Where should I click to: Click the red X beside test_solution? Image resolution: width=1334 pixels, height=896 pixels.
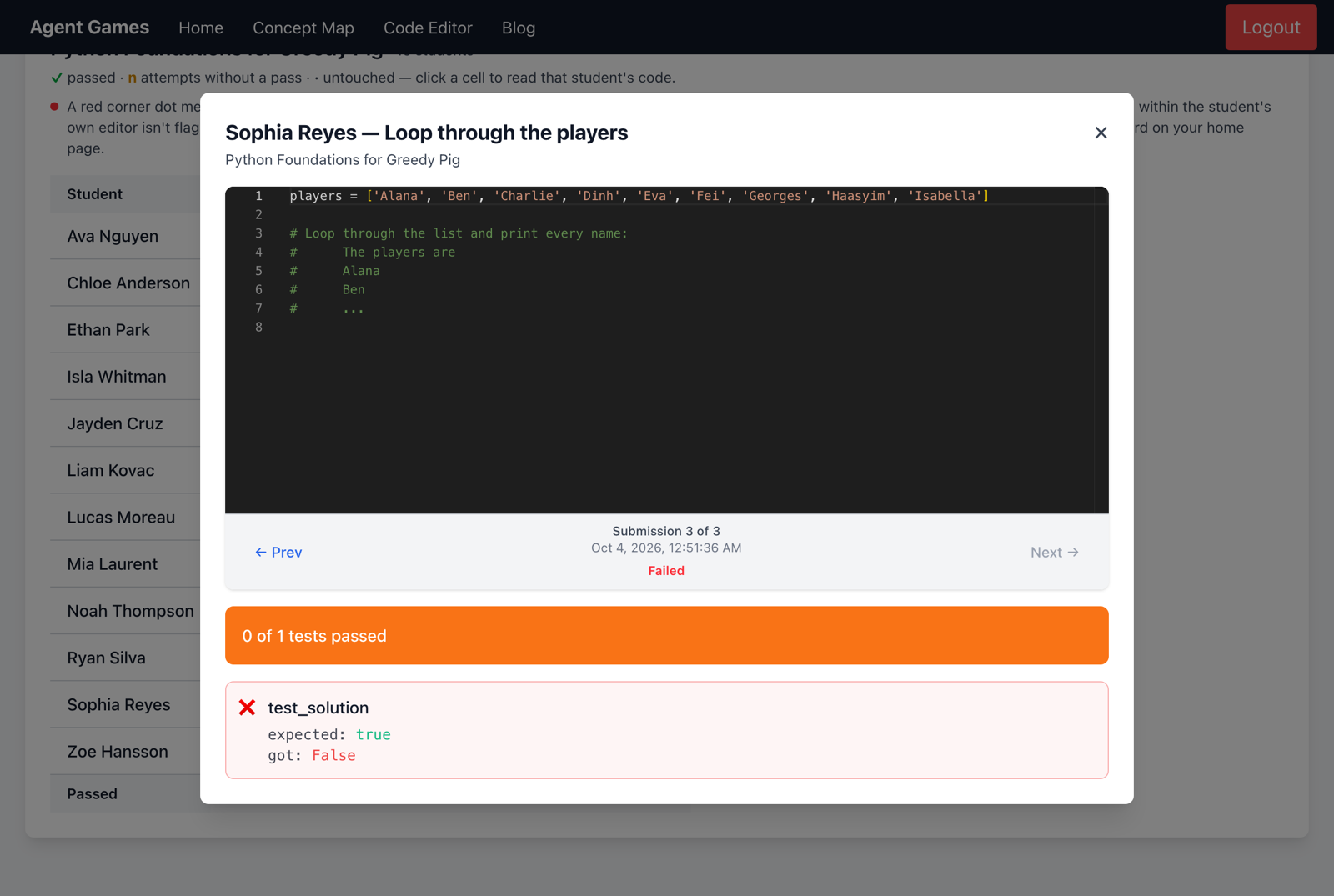coord(247,708)
